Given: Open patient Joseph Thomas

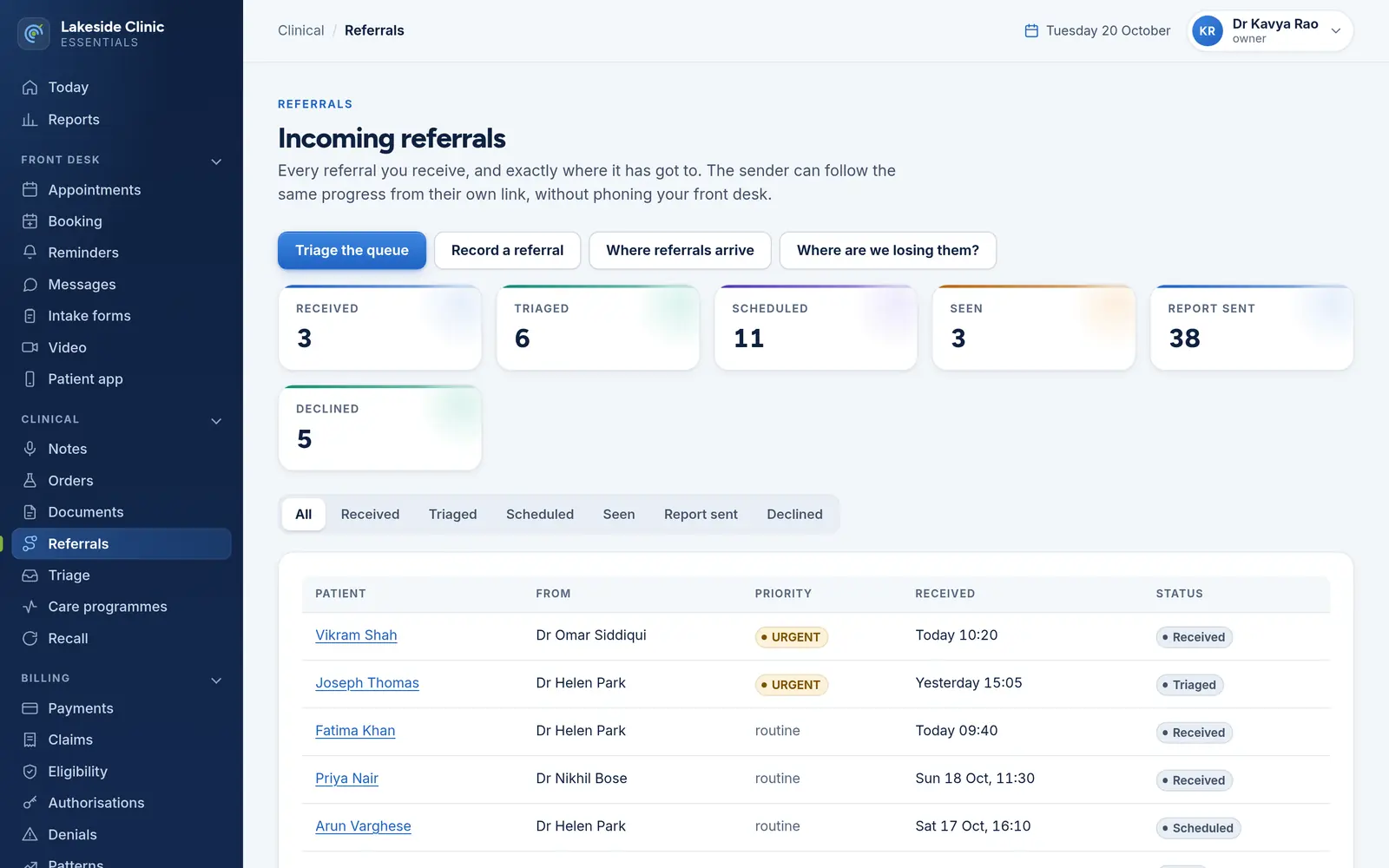Looking at the screenshot, I should pyautogui.click(x=367, y=683).
